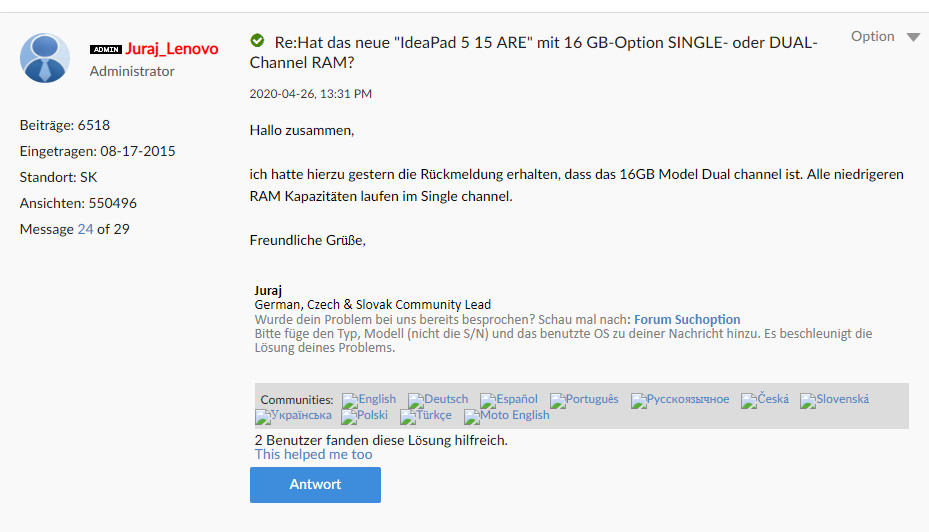
Task: Click 'This helped me too'
Action: 313,454
